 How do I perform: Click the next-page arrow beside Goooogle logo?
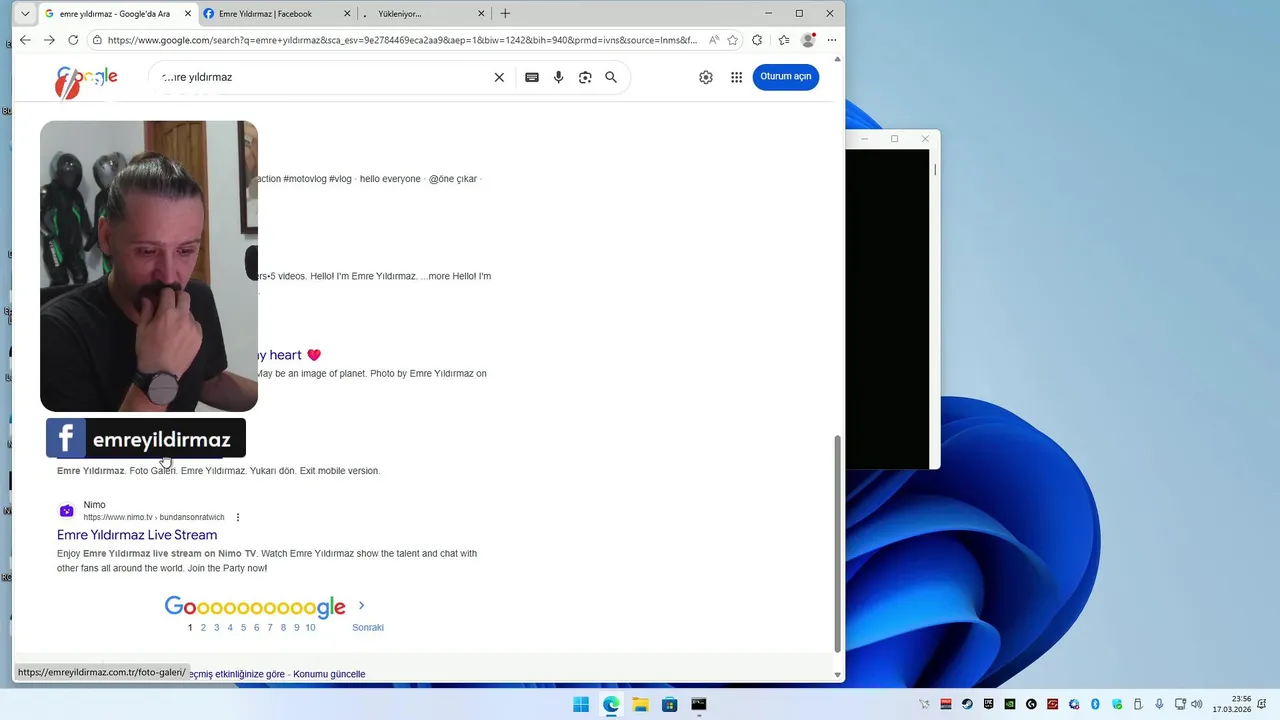(361, 605)
